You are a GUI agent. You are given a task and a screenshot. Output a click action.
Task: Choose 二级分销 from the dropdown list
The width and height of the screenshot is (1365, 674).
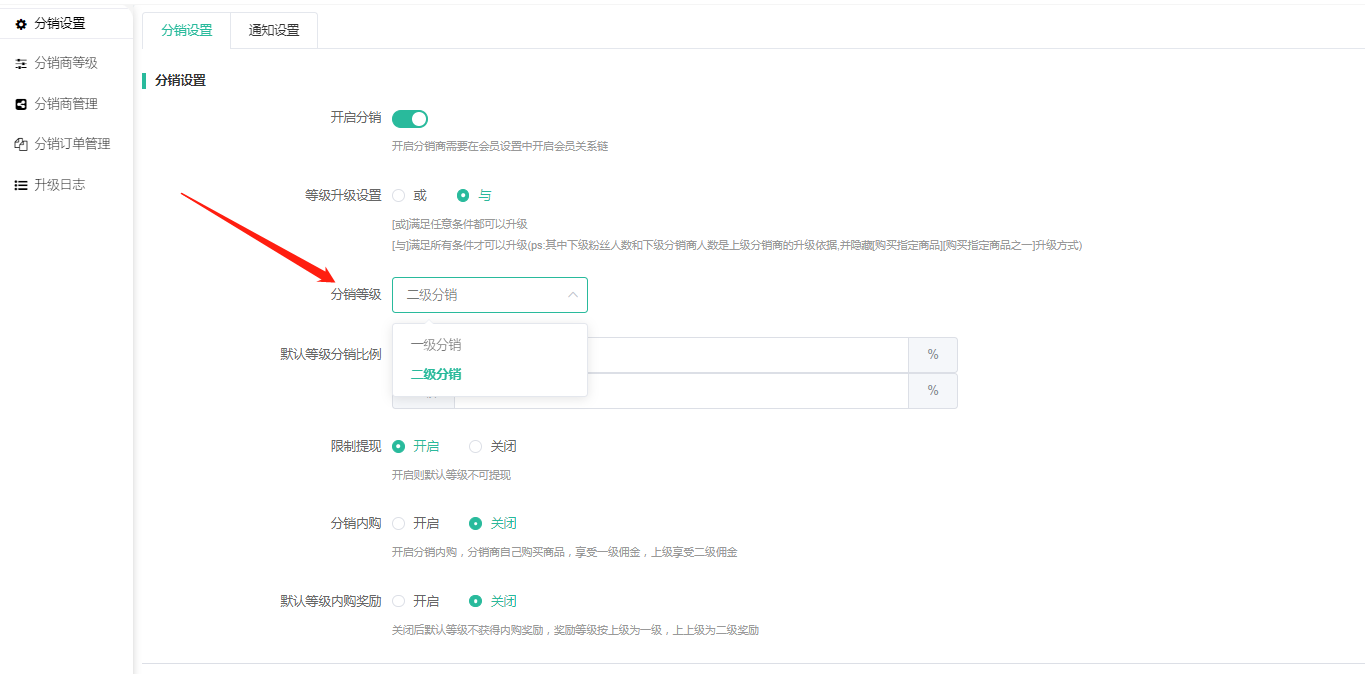(x=436, y=374)
